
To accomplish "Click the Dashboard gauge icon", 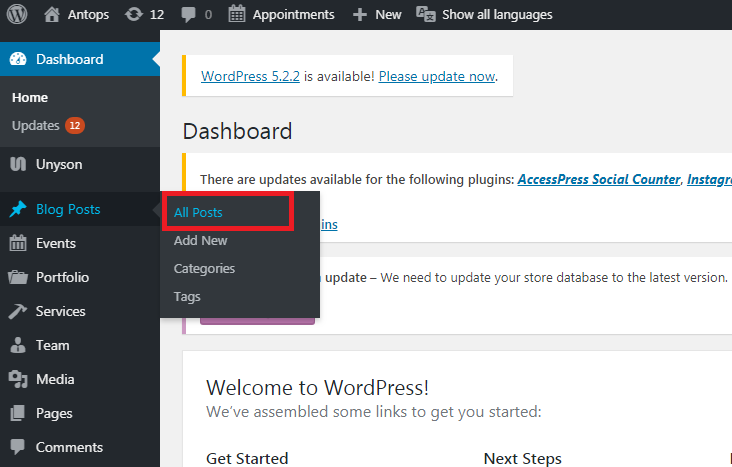I will click(x=18, y=59).
